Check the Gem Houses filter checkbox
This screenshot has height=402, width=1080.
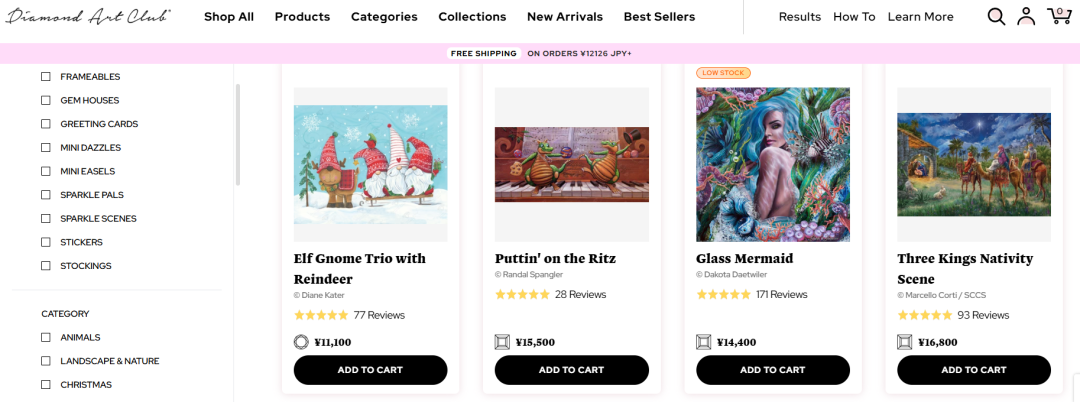tap(46, 100)
